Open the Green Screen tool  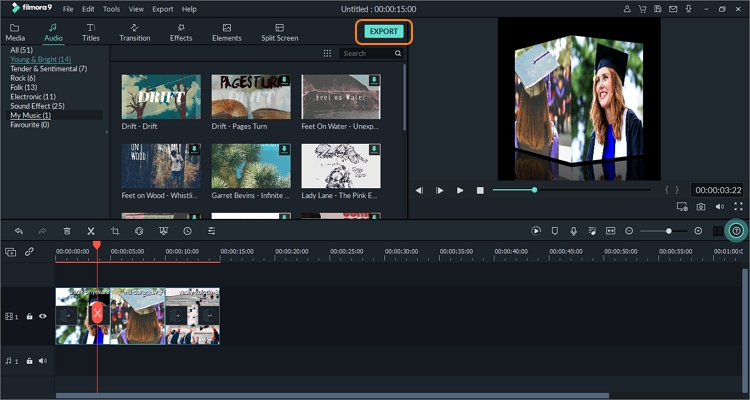163,231
